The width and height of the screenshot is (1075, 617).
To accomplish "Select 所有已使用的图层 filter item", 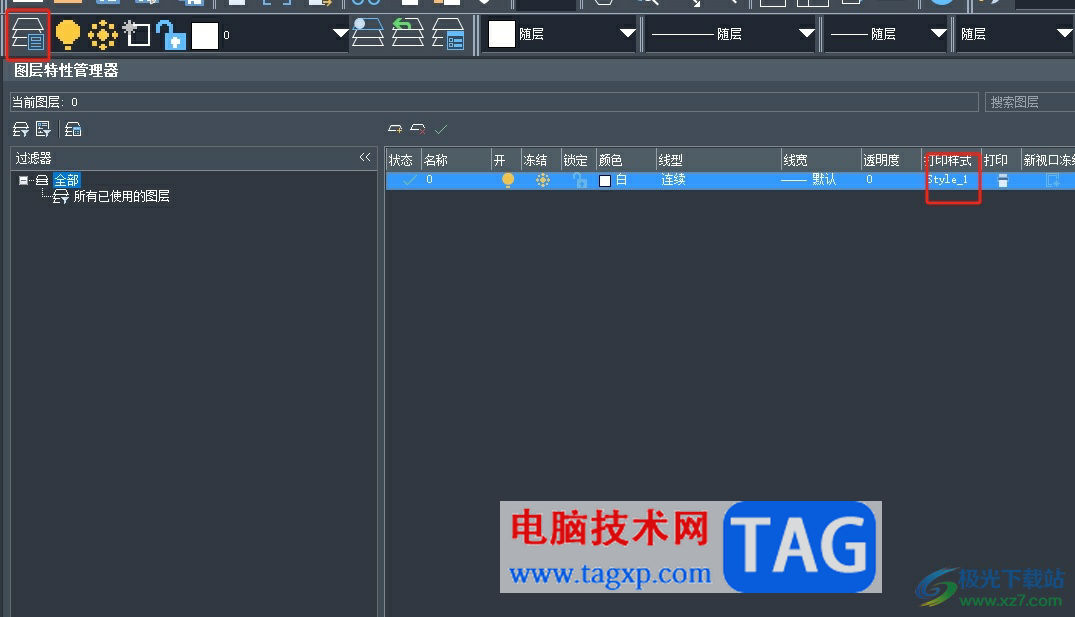I will tap(121, 196).
